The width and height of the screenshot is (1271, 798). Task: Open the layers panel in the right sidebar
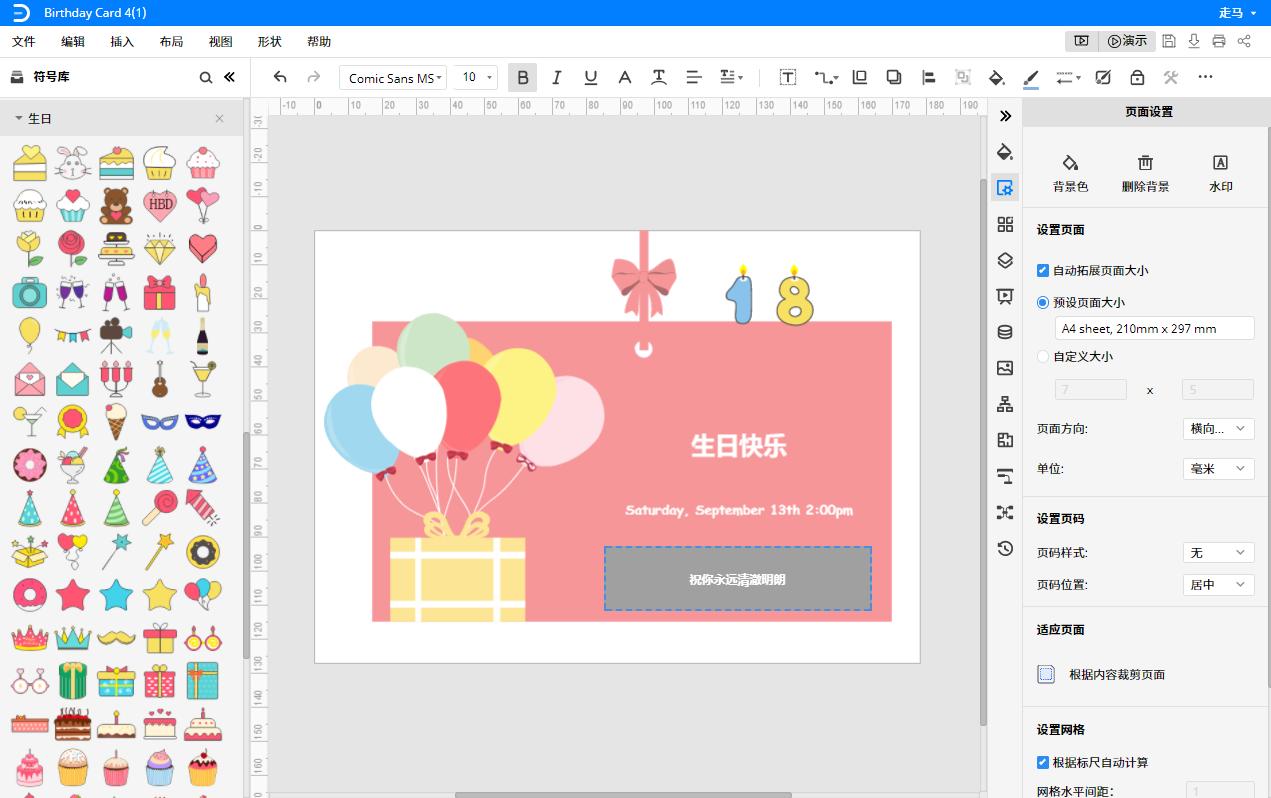tap(1005, 260)
